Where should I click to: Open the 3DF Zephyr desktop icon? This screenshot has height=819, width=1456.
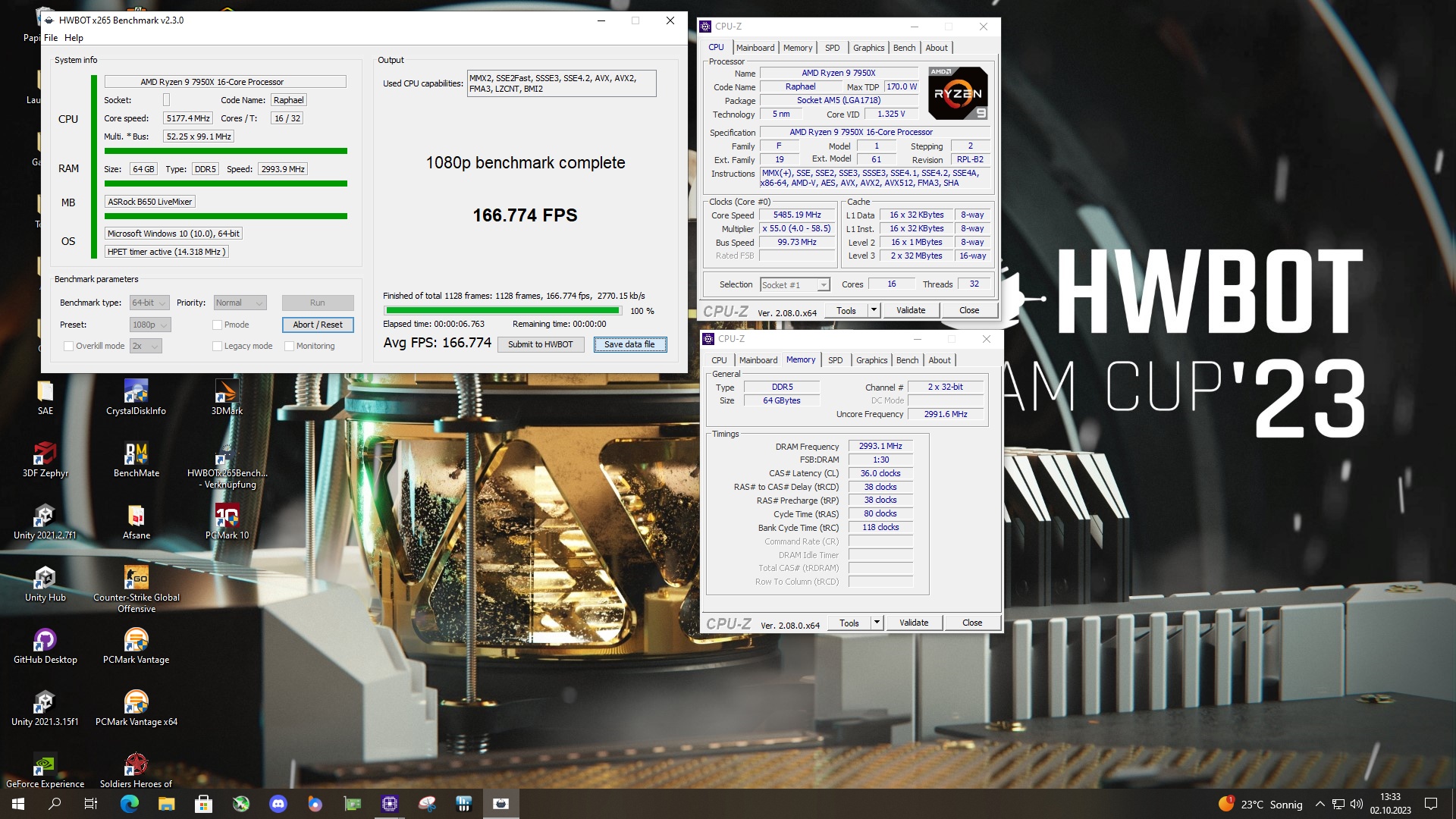pos(45,460)
